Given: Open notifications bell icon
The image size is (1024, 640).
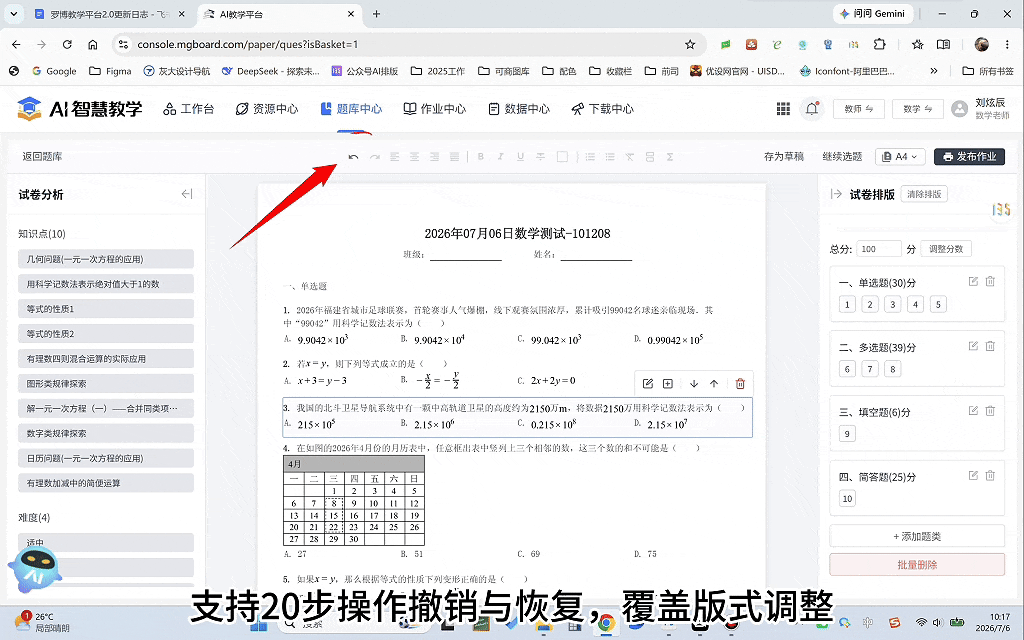Looking at the screenshot, I should point(812,109).
